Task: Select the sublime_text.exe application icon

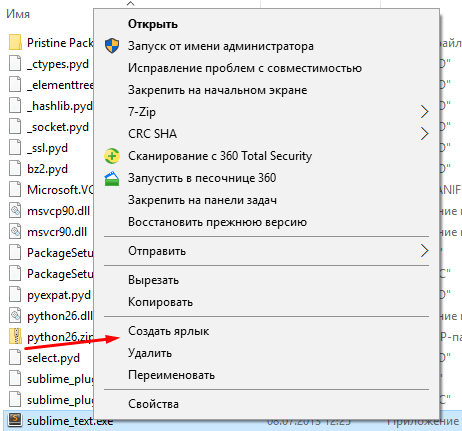Action: click(x=15, y=419)
